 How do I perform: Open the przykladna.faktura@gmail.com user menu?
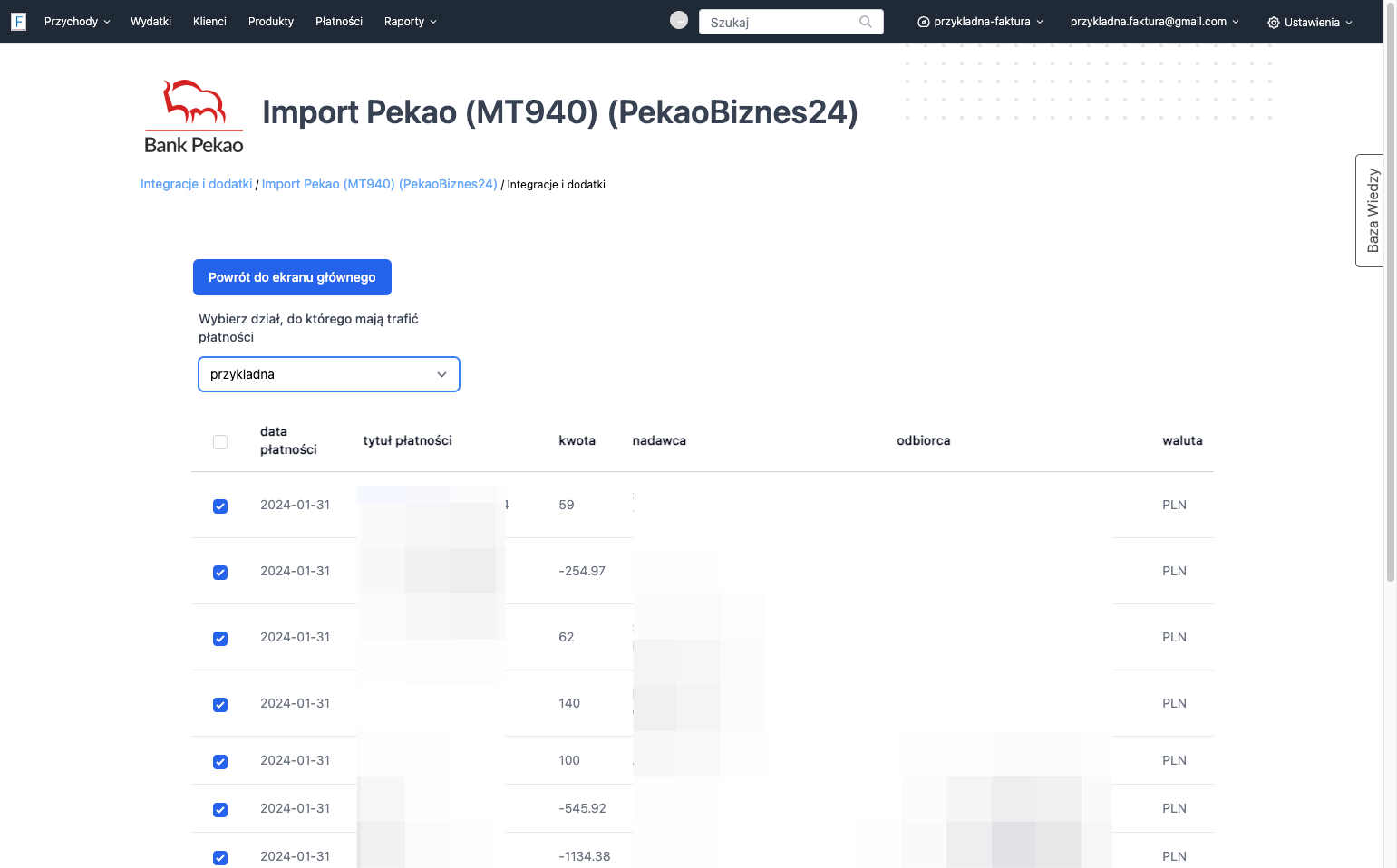point(1154,22)
